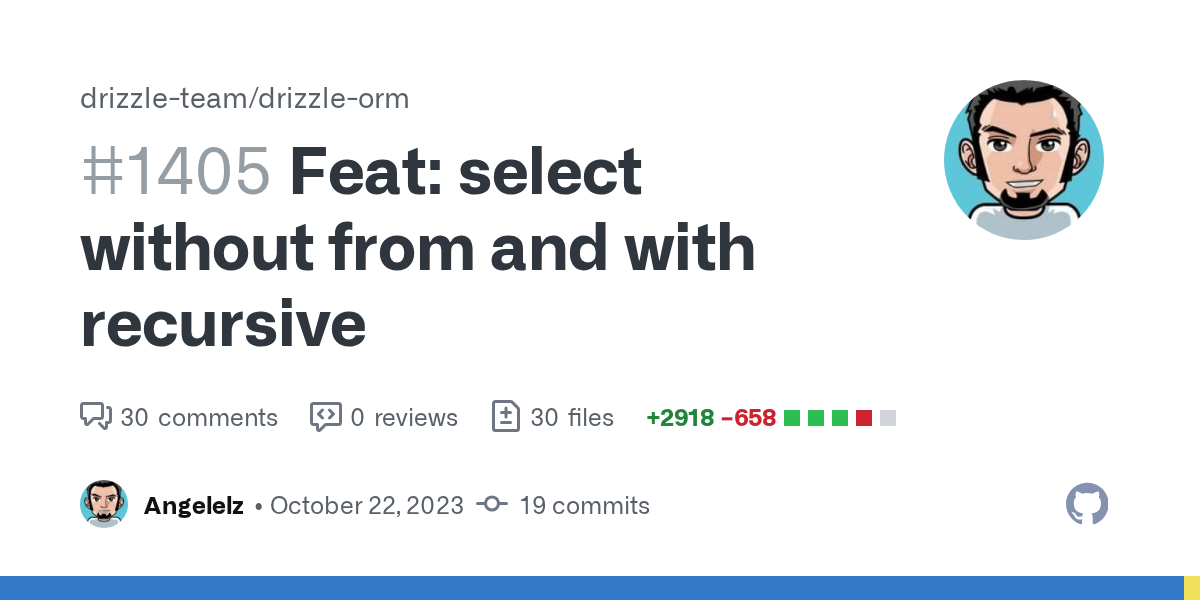
Task: View the 0 reviews
Action: click(x=404, y=417)
